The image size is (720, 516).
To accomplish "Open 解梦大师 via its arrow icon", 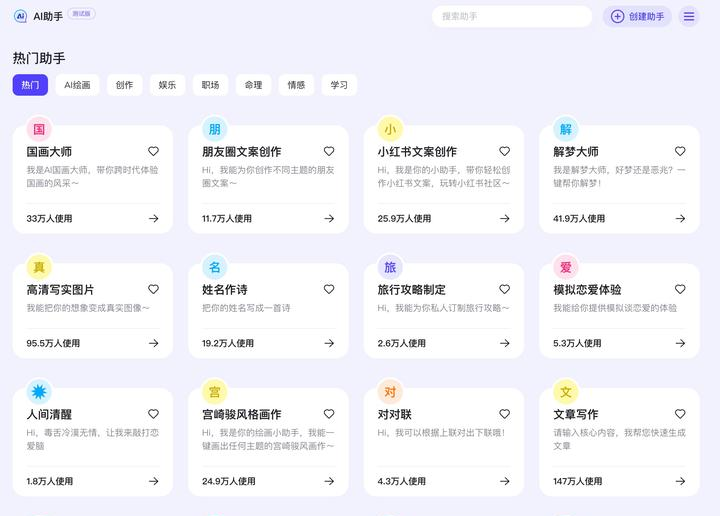I will [x=680, y=218].
